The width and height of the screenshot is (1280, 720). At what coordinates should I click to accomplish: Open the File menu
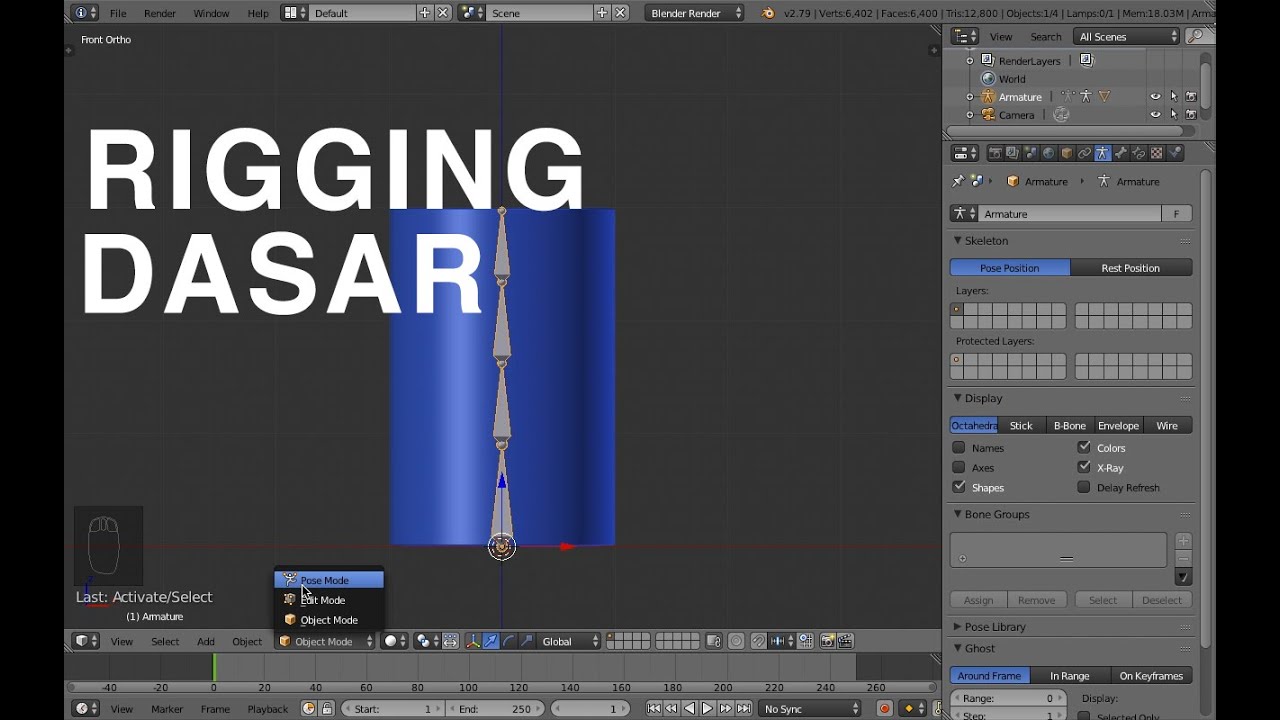click(x=118, y=13)
